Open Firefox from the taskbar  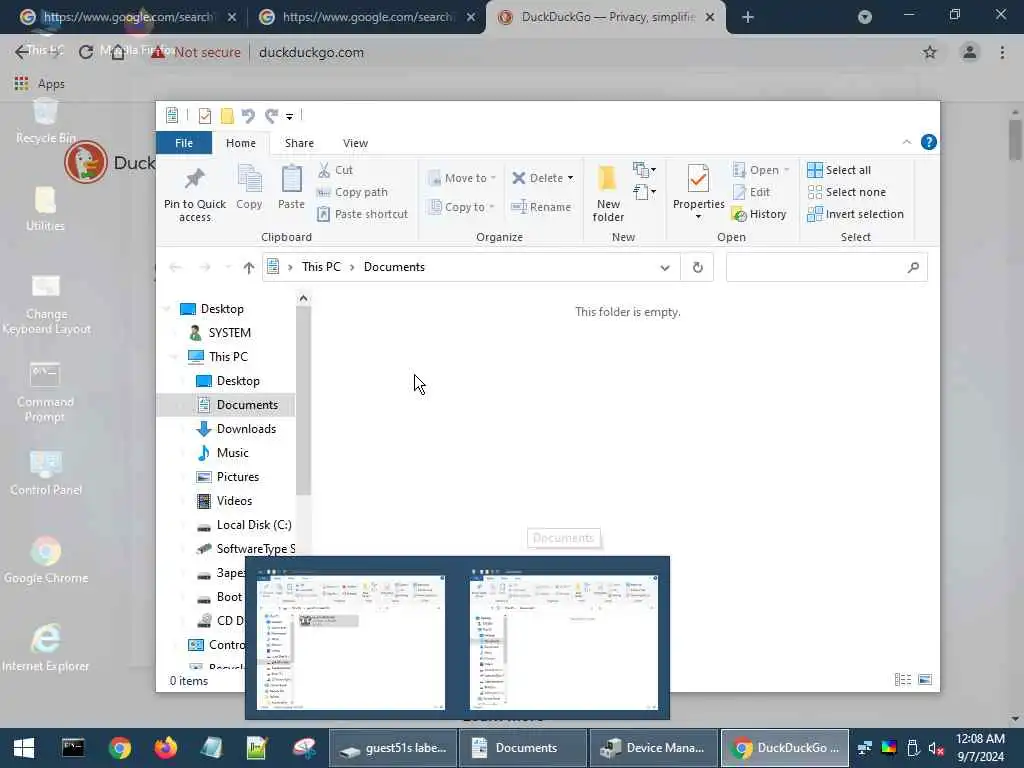click(166, 748)
